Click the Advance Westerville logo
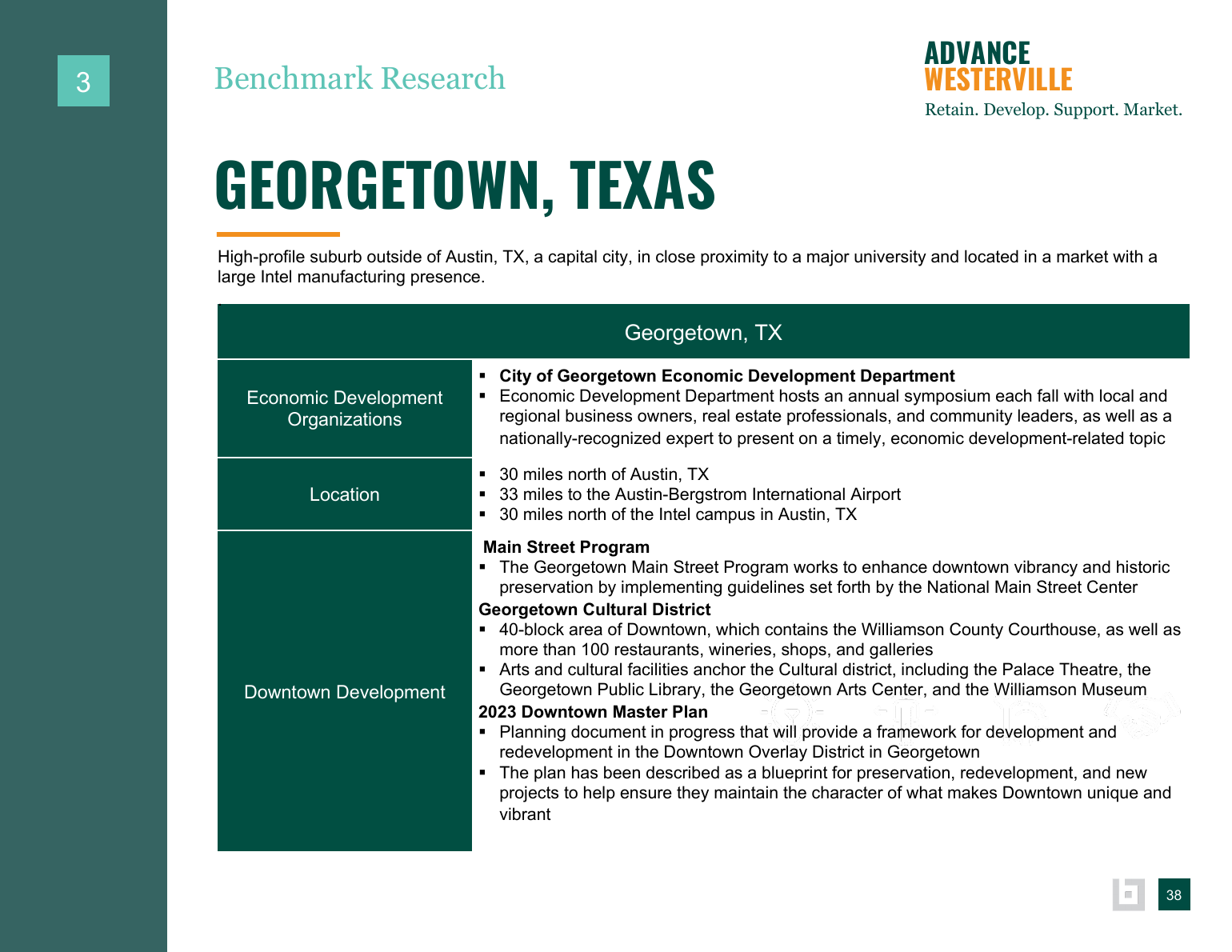 [x=998, y=66]
